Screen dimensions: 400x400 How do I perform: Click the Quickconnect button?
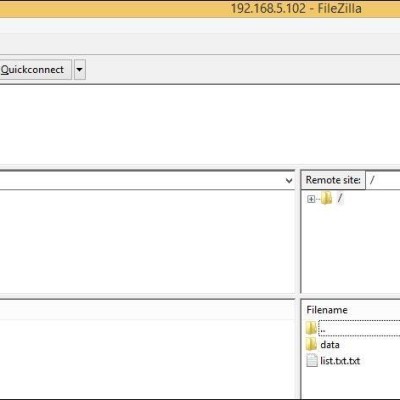pyautogui.click(x=35, y=70)
